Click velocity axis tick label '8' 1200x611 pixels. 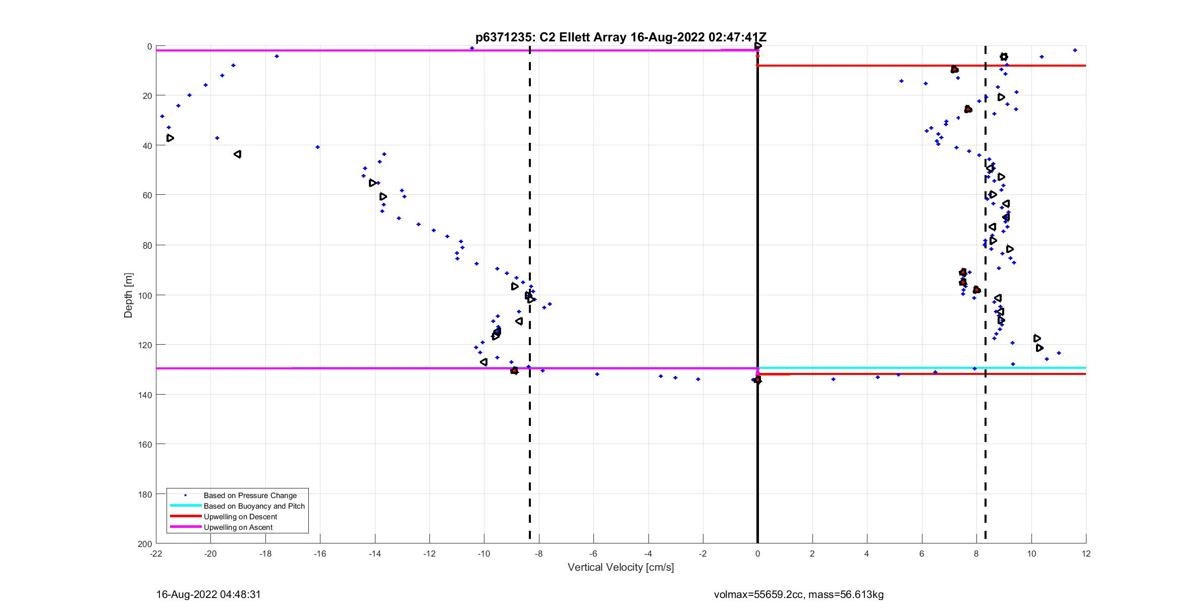coord(976,553)
